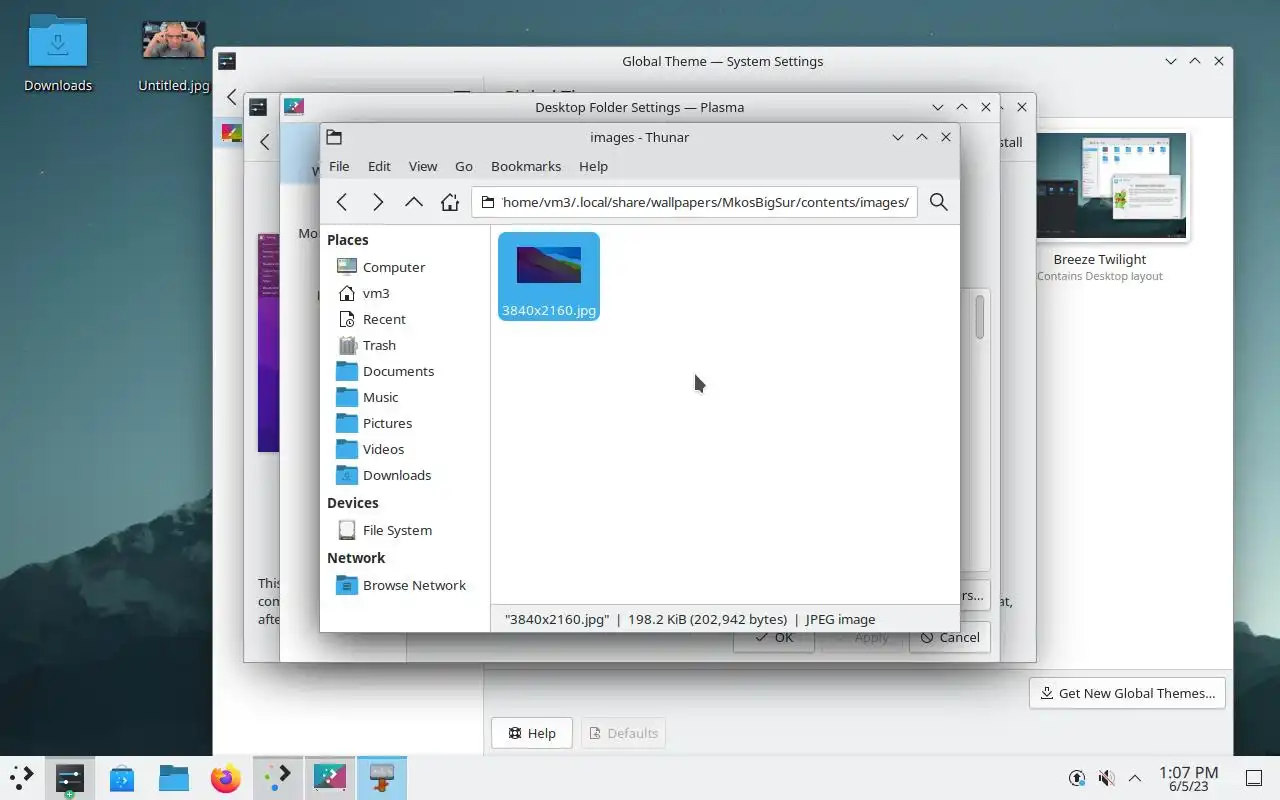The image size is (1280, 800).
Task: Open the File menu in Thunar
Action: [x=339, y=166]
